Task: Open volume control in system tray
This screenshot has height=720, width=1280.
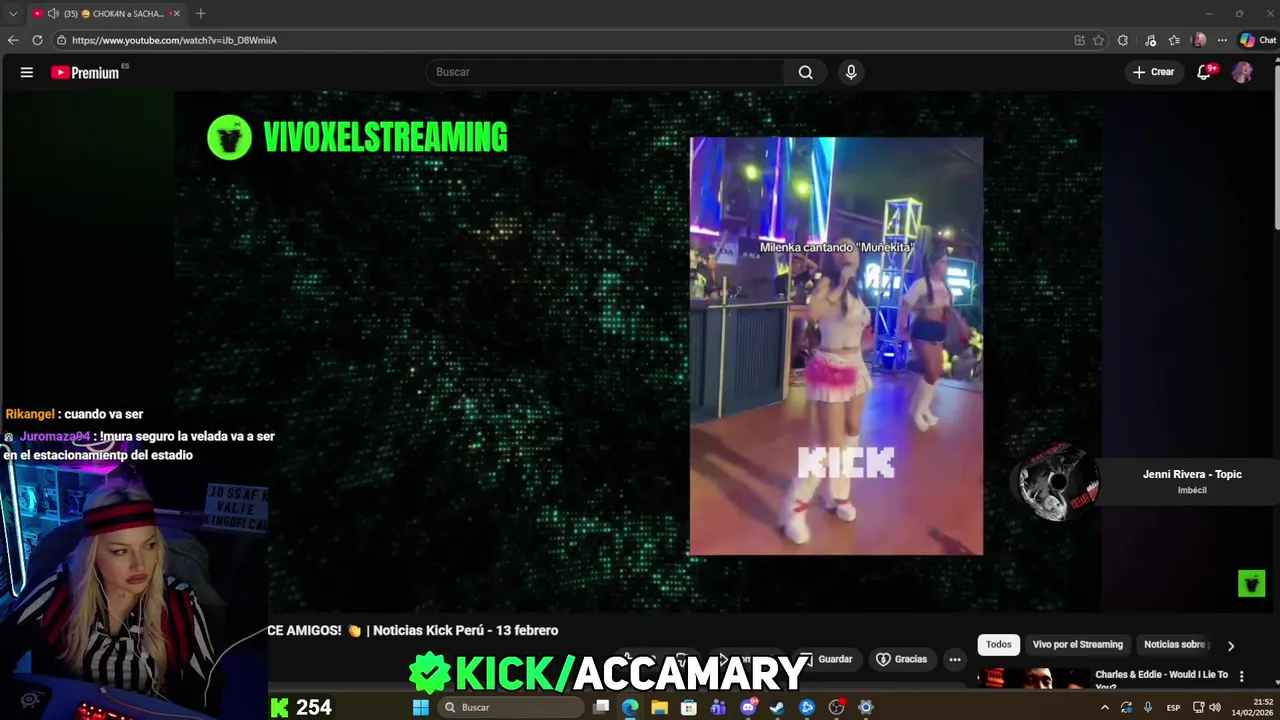Action: tap(1215, 707)
